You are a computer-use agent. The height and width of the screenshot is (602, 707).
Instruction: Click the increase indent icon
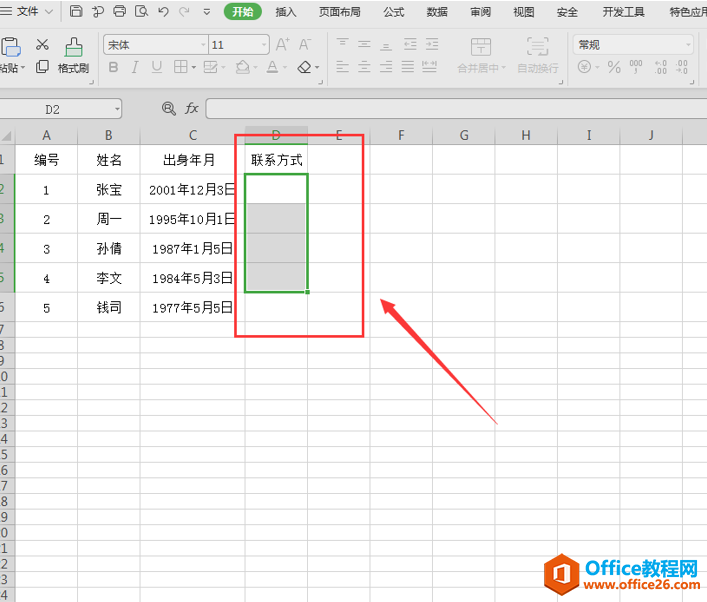pyautogui.click(x=432, y=44)
